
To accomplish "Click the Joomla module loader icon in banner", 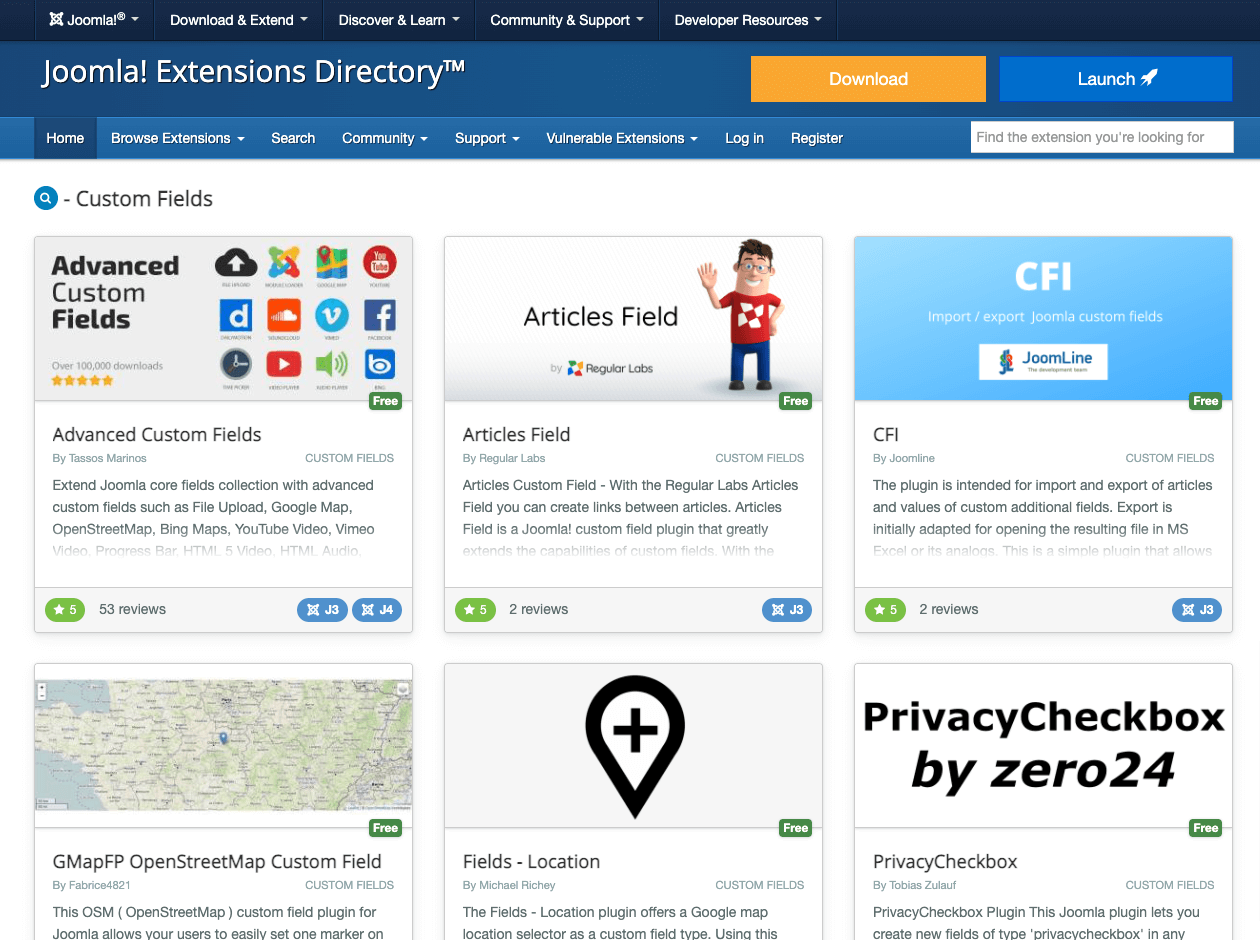I will click(284, 263).
